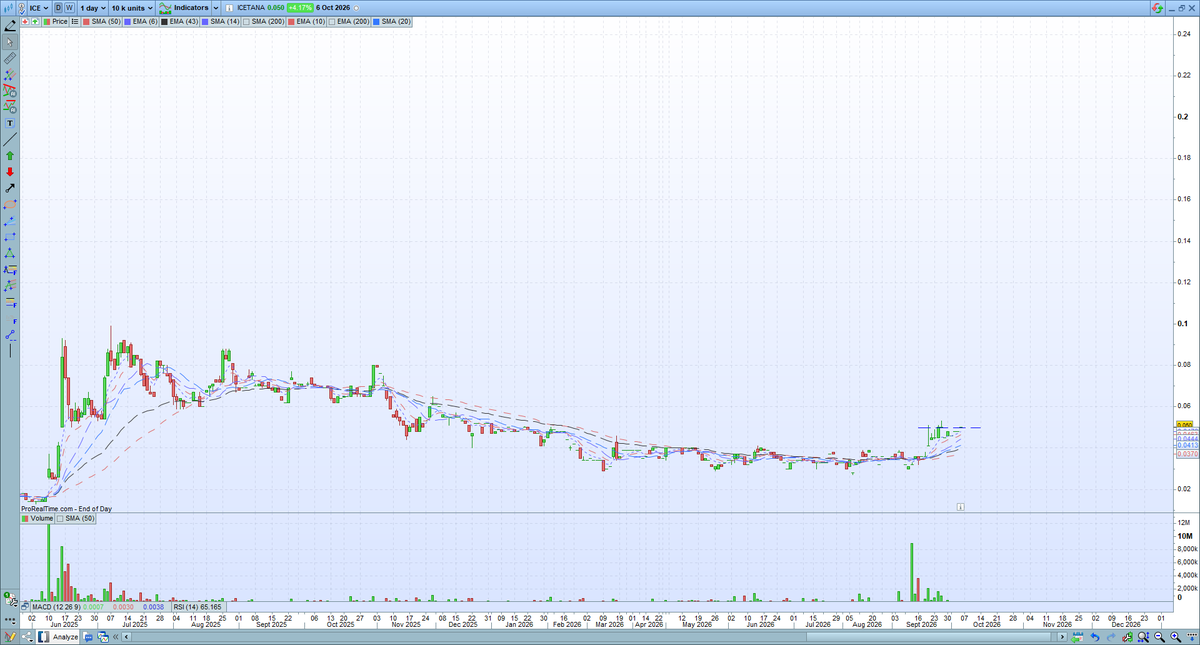This screenshot has width=1200, height=645.
Task: Toggle the SMA (14) indicator
Action: point(220,21)
